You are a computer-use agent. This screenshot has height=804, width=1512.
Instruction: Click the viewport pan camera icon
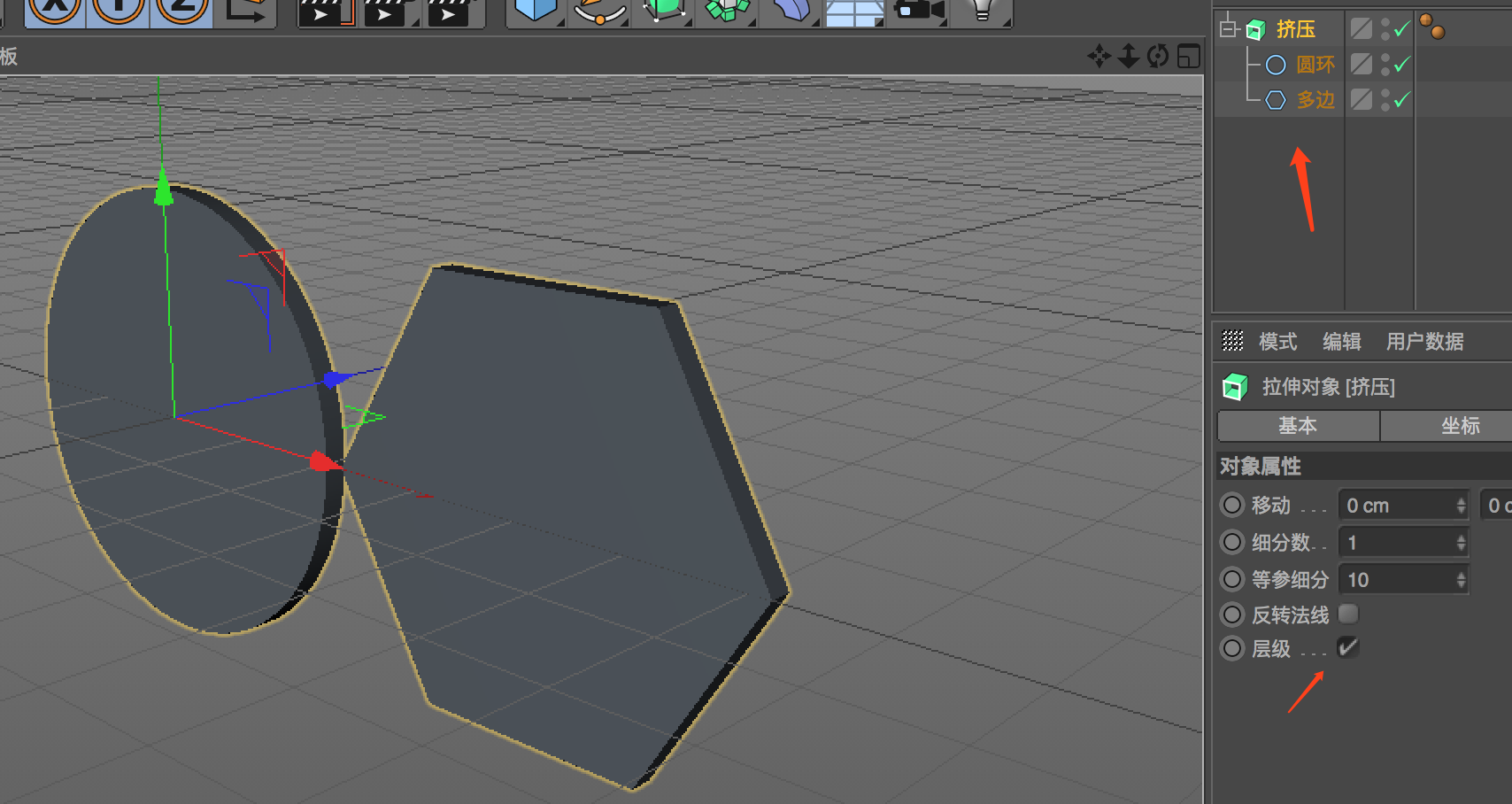tap(1099, 57)
